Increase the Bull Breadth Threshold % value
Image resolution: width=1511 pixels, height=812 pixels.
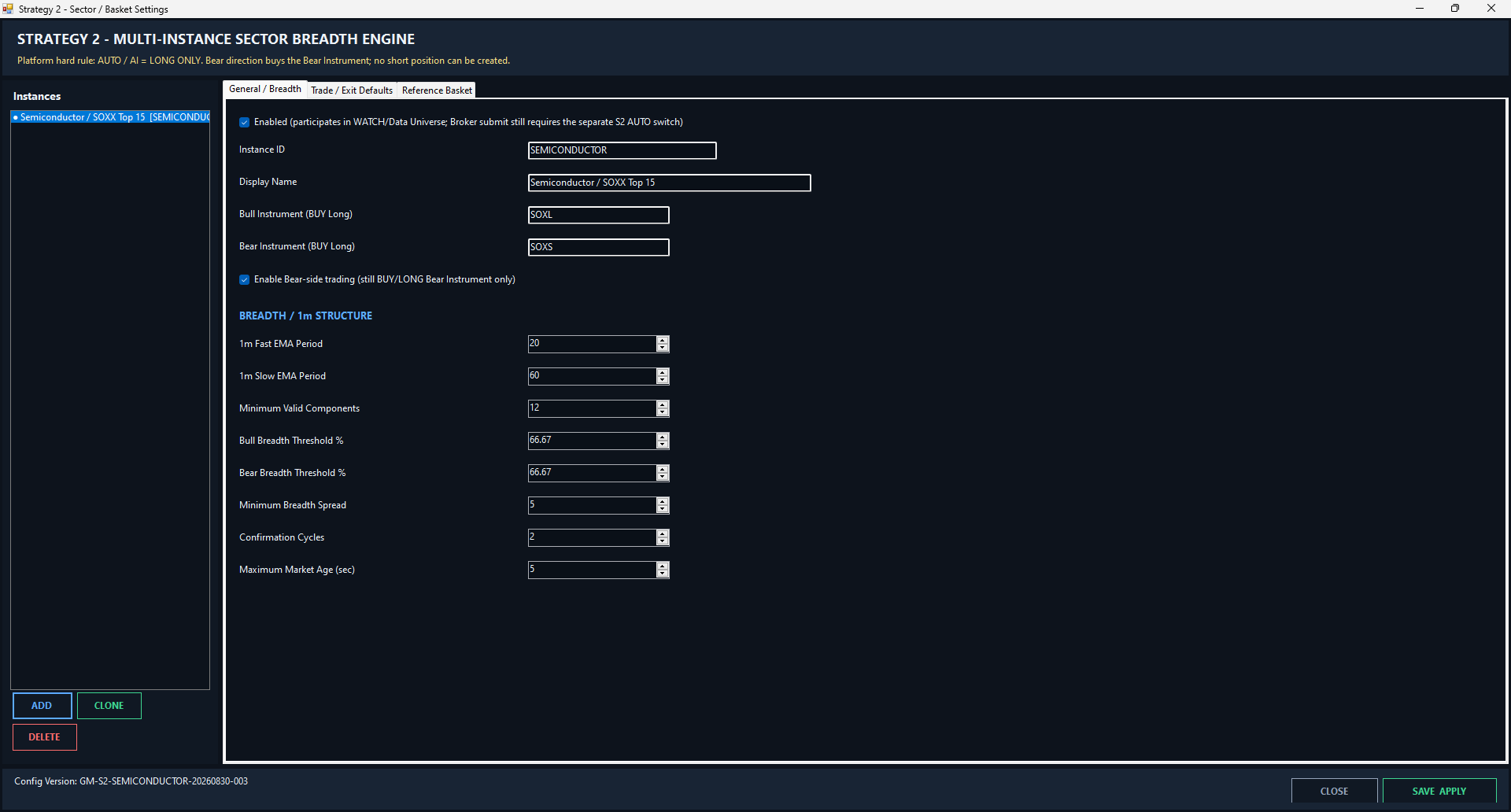click(663, 437)
